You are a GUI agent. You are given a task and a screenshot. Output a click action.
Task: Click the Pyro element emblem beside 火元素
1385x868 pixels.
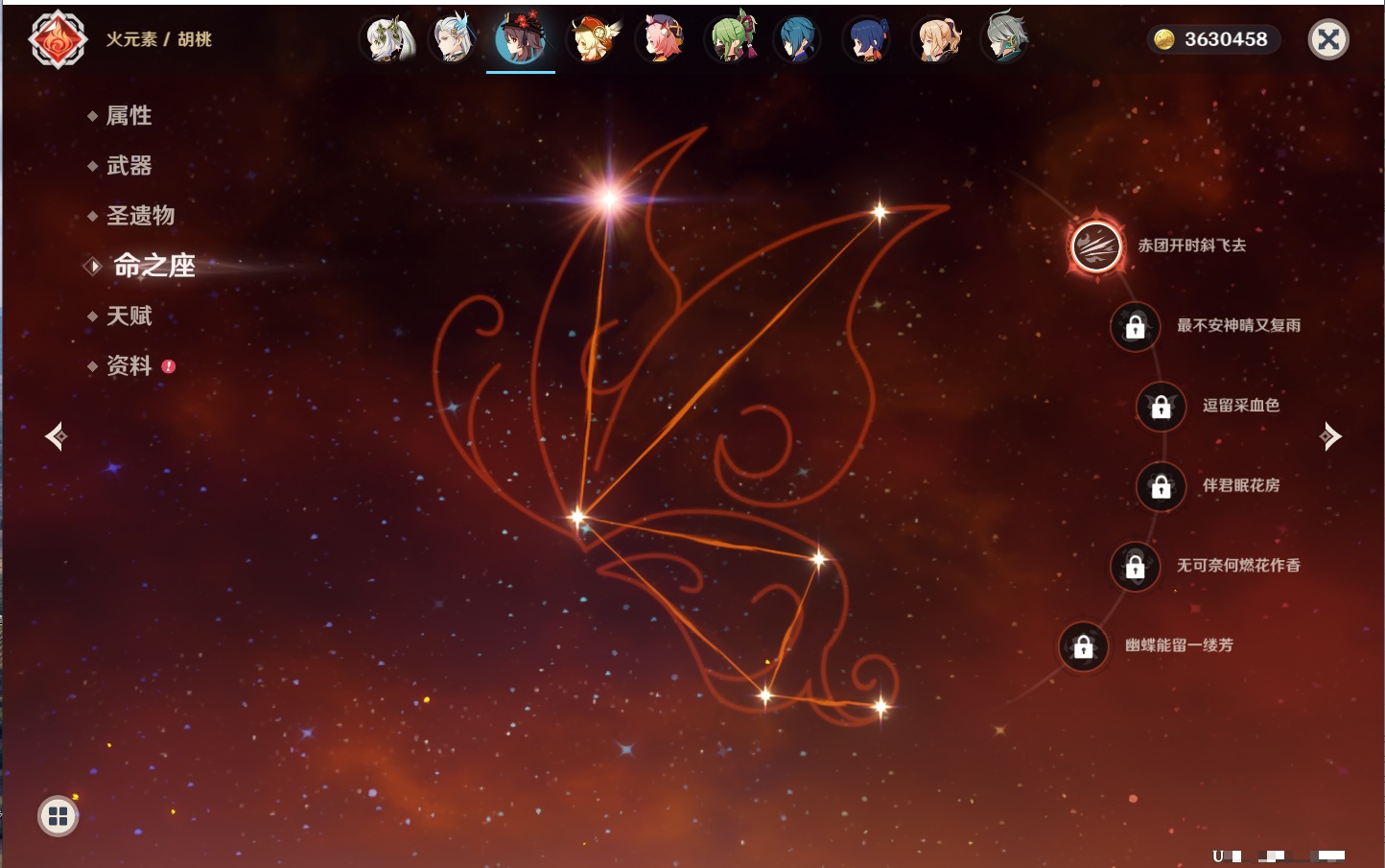58,39
